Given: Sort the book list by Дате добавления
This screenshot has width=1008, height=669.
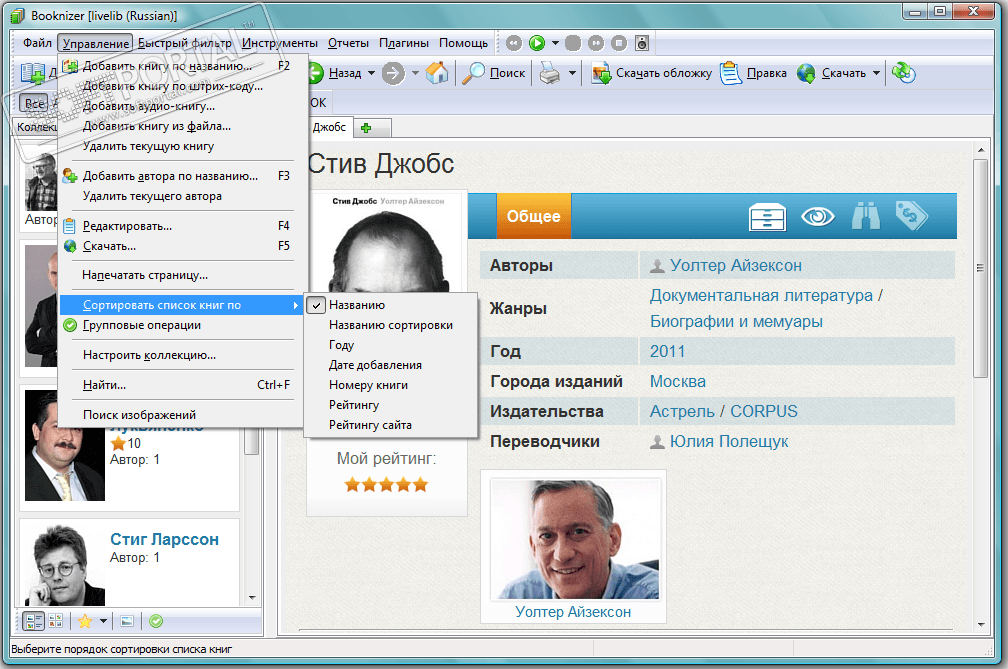Looking at the screenshot, I should click(390, 365).
